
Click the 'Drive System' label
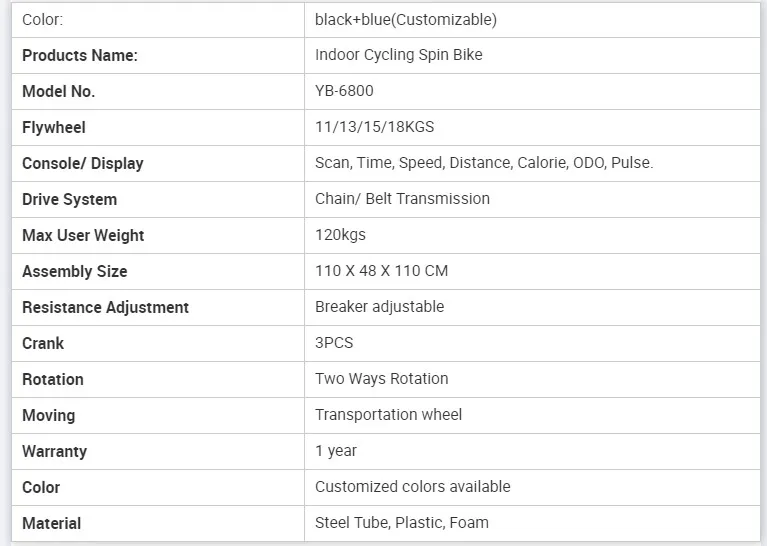[69, 200]
